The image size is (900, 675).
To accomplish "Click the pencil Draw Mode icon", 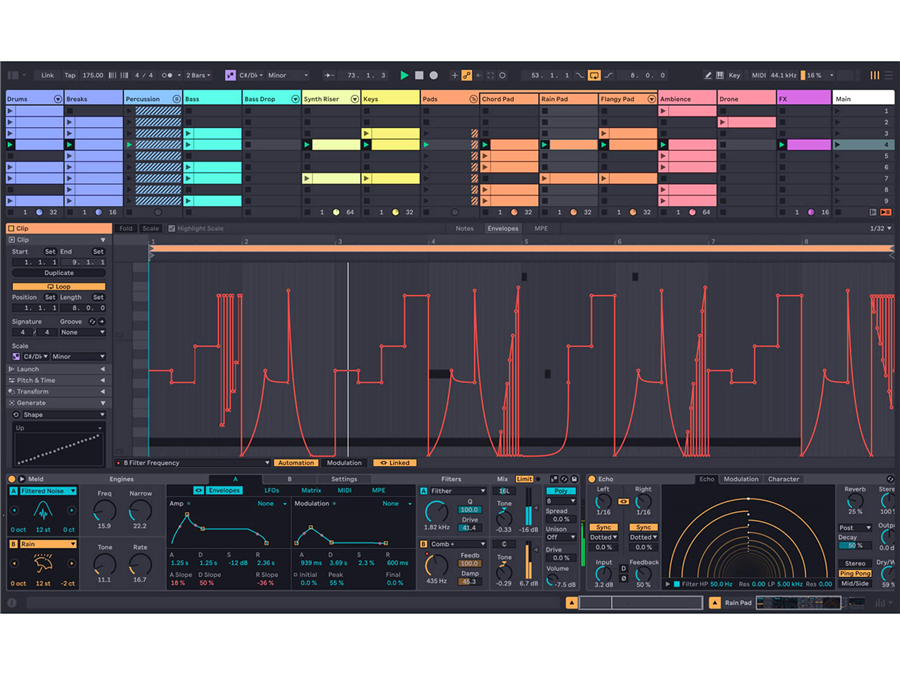I will pos(708,75).
